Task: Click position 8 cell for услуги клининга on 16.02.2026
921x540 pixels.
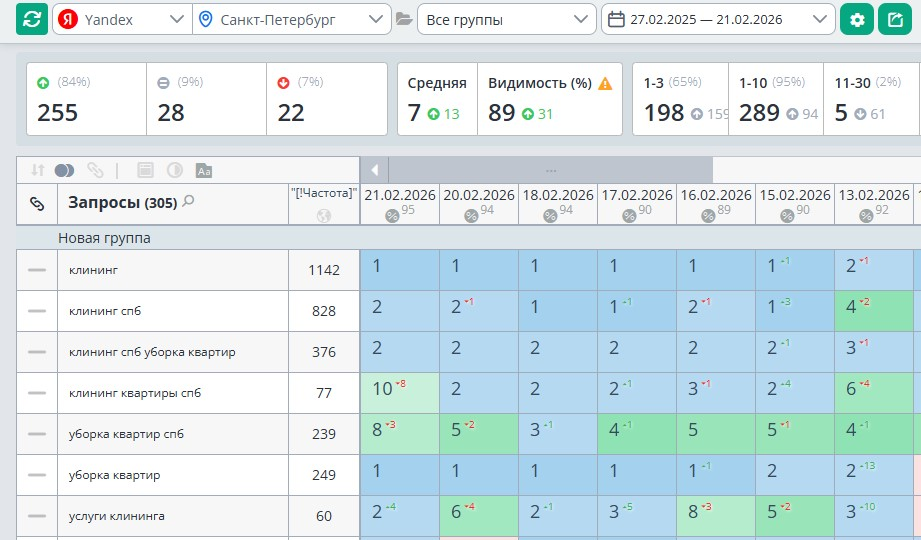Action: tap(716, 516)
